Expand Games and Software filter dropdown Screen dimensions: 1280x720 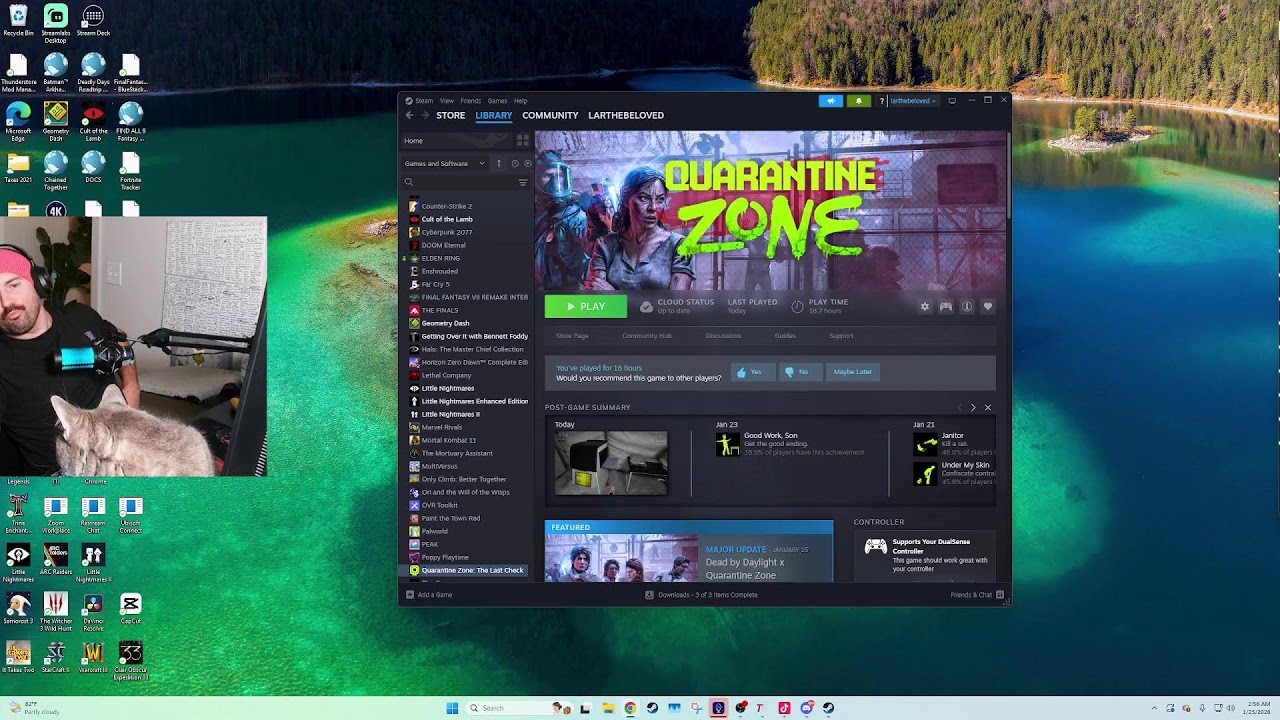(x=444, y=163)
